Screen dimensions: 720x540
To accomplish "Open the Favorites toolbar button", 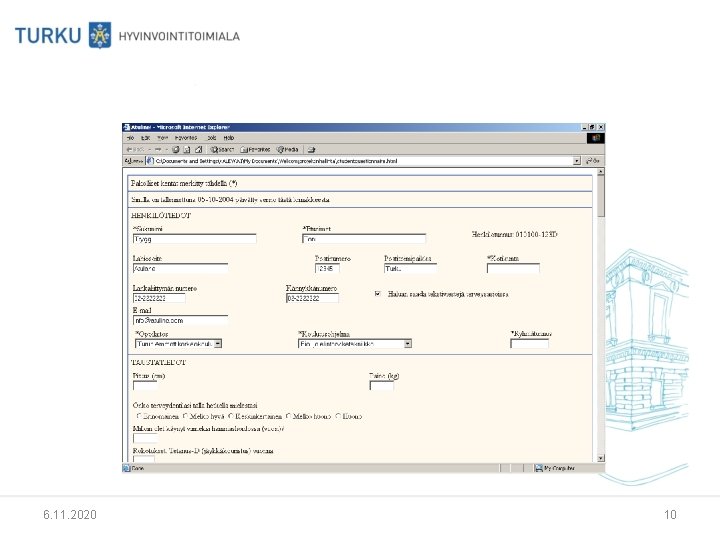I will 255,150.
